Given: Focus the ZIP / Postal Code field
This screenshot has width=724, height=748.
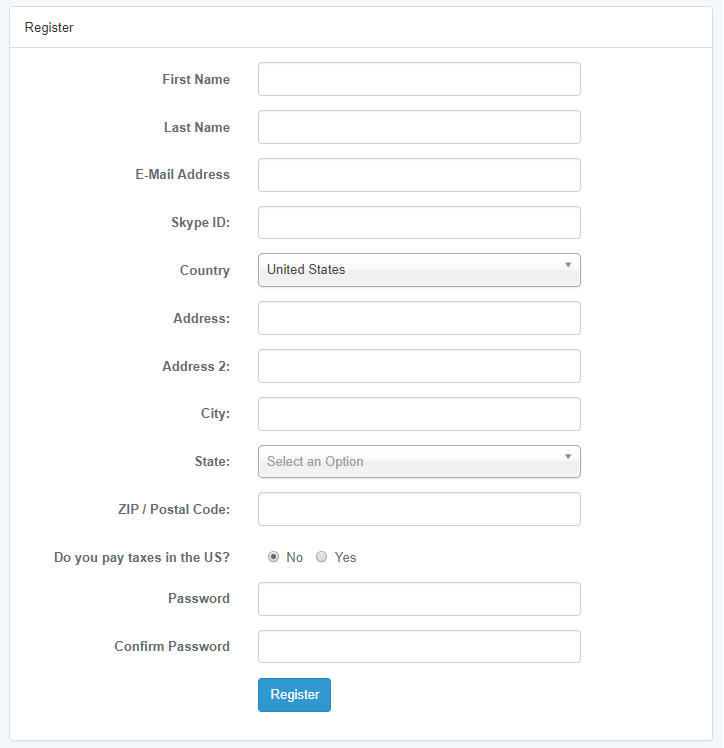Looking at the screenshot, I should (419, 509).
